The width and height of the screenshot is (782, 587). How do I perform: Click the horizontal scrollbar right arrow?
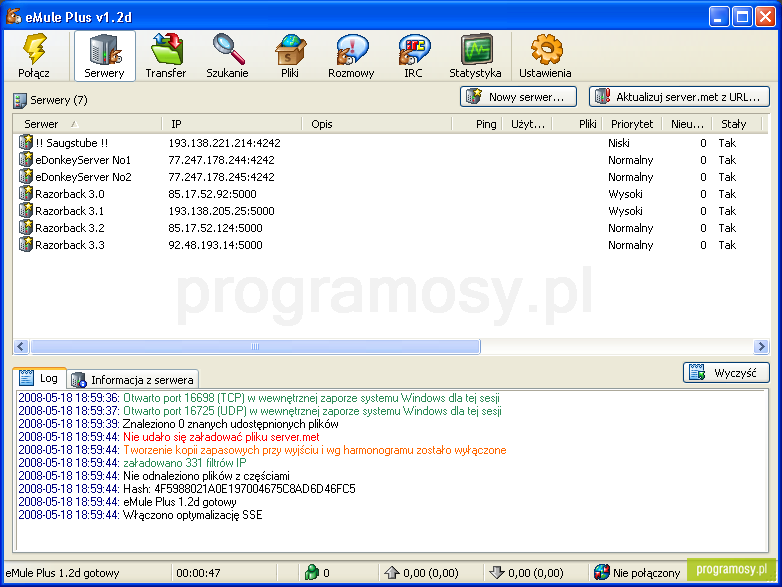pos(761,346)
